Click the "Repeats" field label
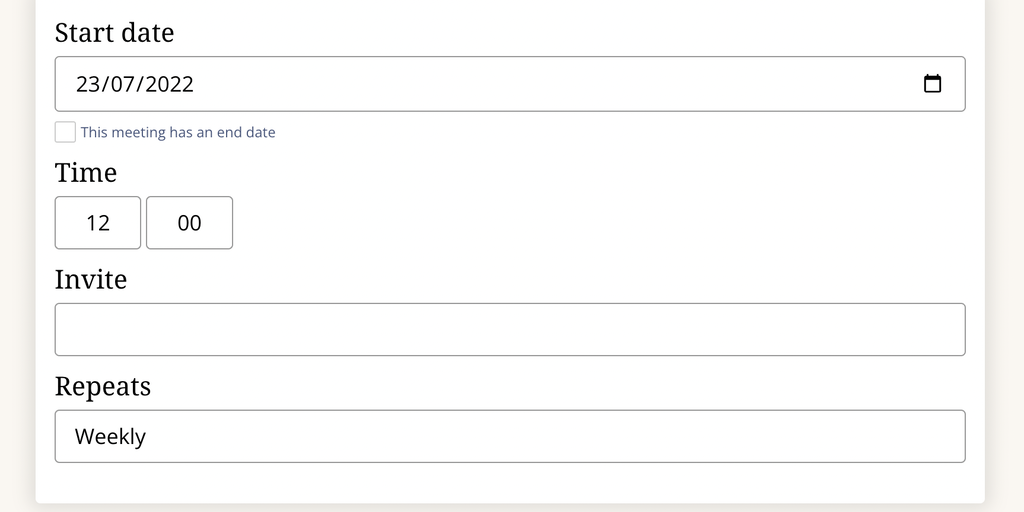Image resolution: width=1024 pixels, height=512 pixels. [x=103, y=386]
